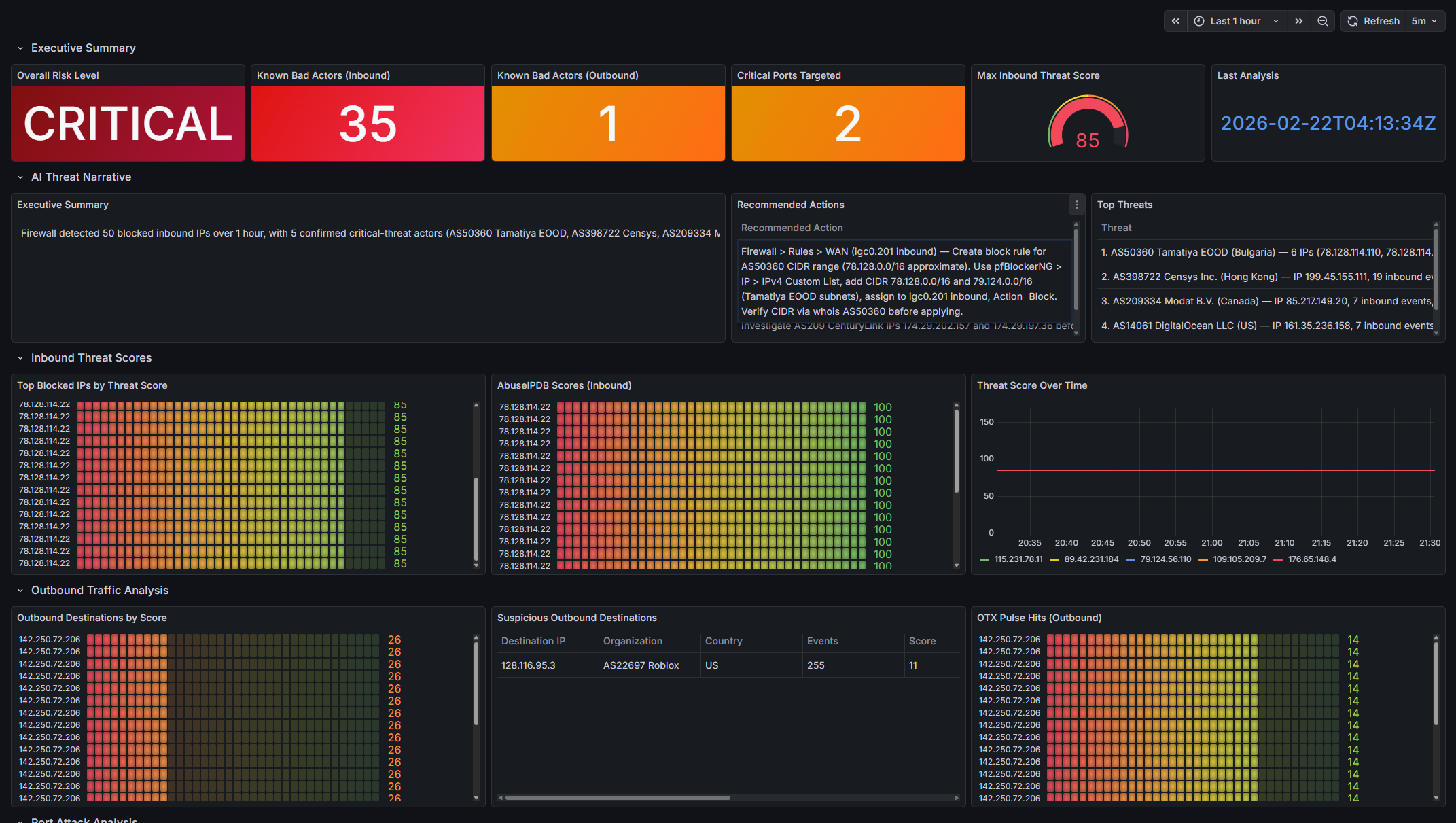Shift time range forward with double-right arrows
Viewport: 1456px width, 823px height.
point(1298,21)
